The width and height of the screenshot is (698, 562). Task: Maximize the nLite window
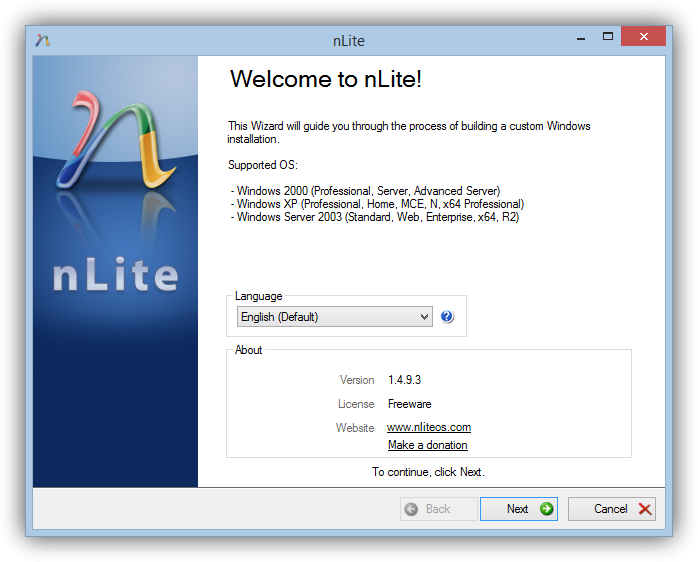click(x=608, y=37)
